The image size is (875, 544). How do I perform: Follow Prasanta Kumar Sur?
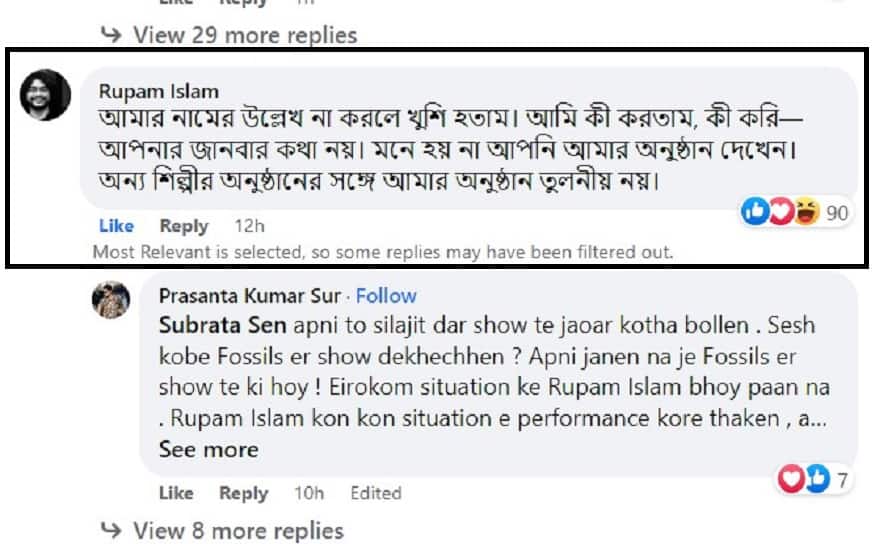pyautogui.click(x=386, y=296)
